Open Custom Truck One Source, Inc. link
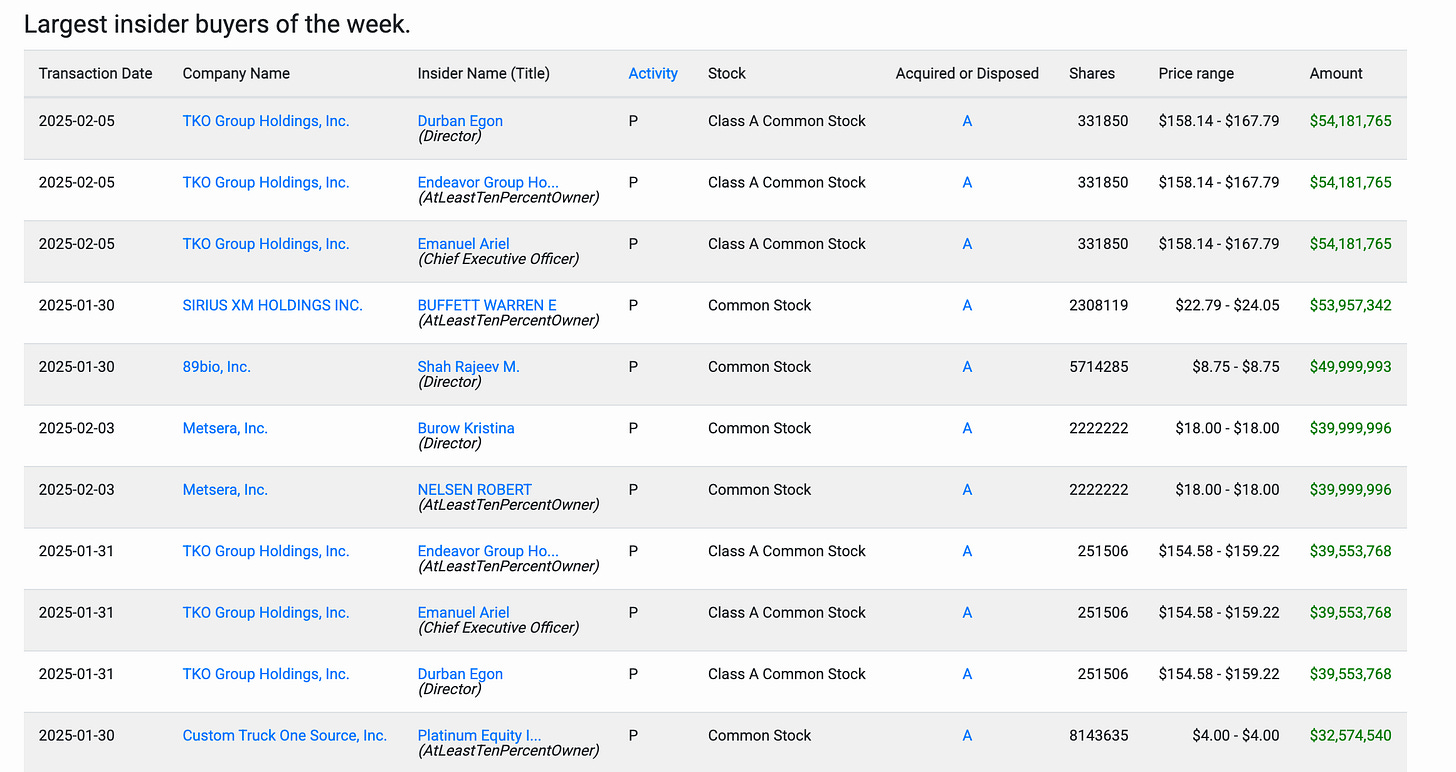The width and height of the screenshot is (1456, 772). (x=284, y=736)
